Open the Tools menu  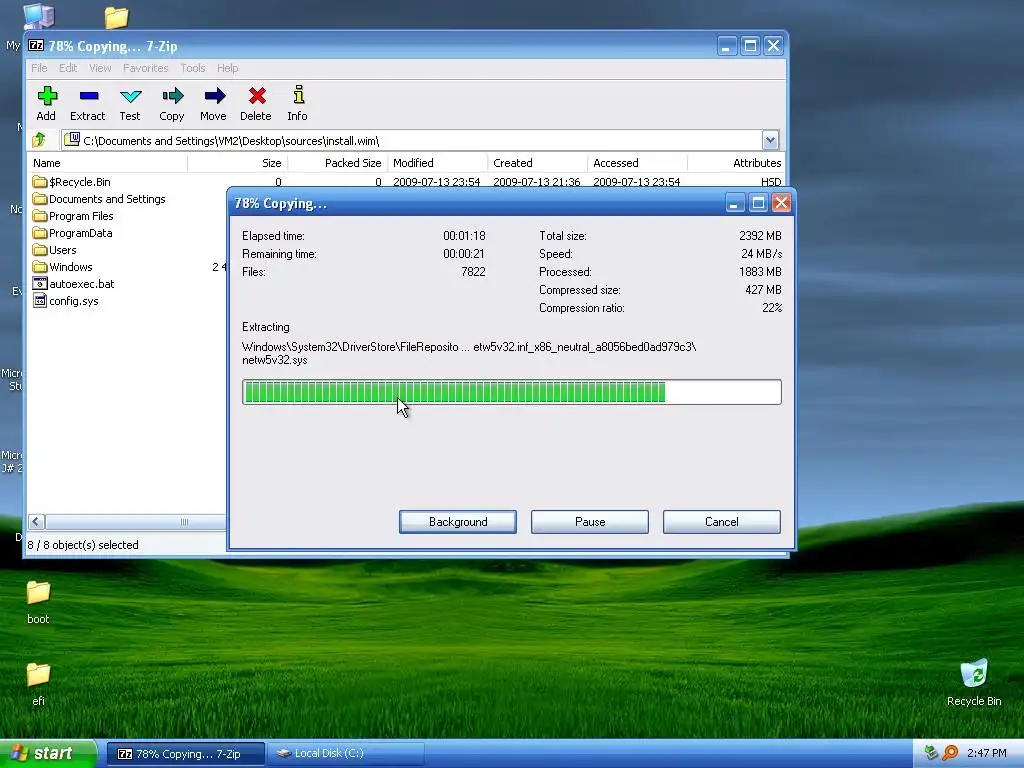click(193, 68)
